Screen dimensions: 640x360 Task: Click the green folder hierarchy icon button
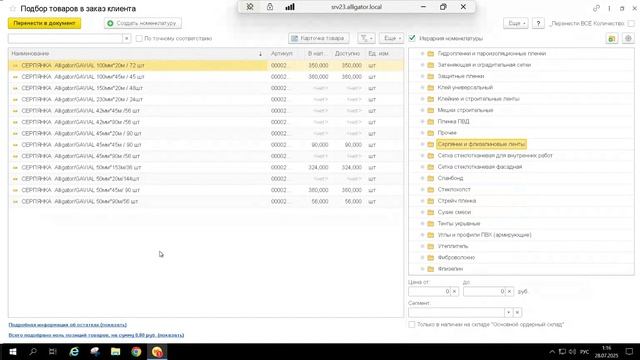coord(612,38)
